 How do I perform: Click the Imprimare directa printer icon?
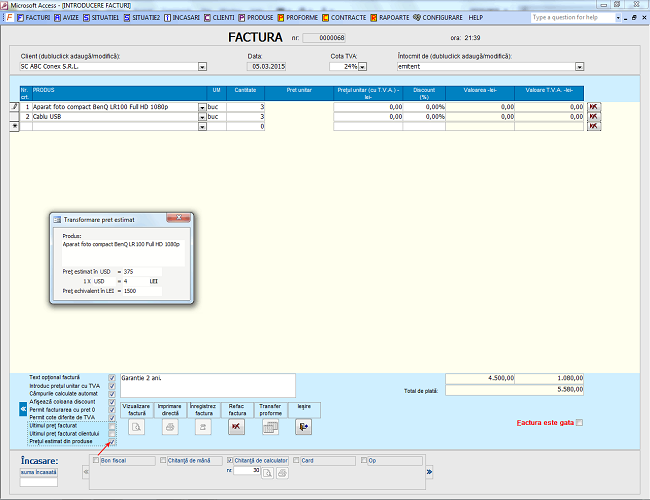(170, 427)
